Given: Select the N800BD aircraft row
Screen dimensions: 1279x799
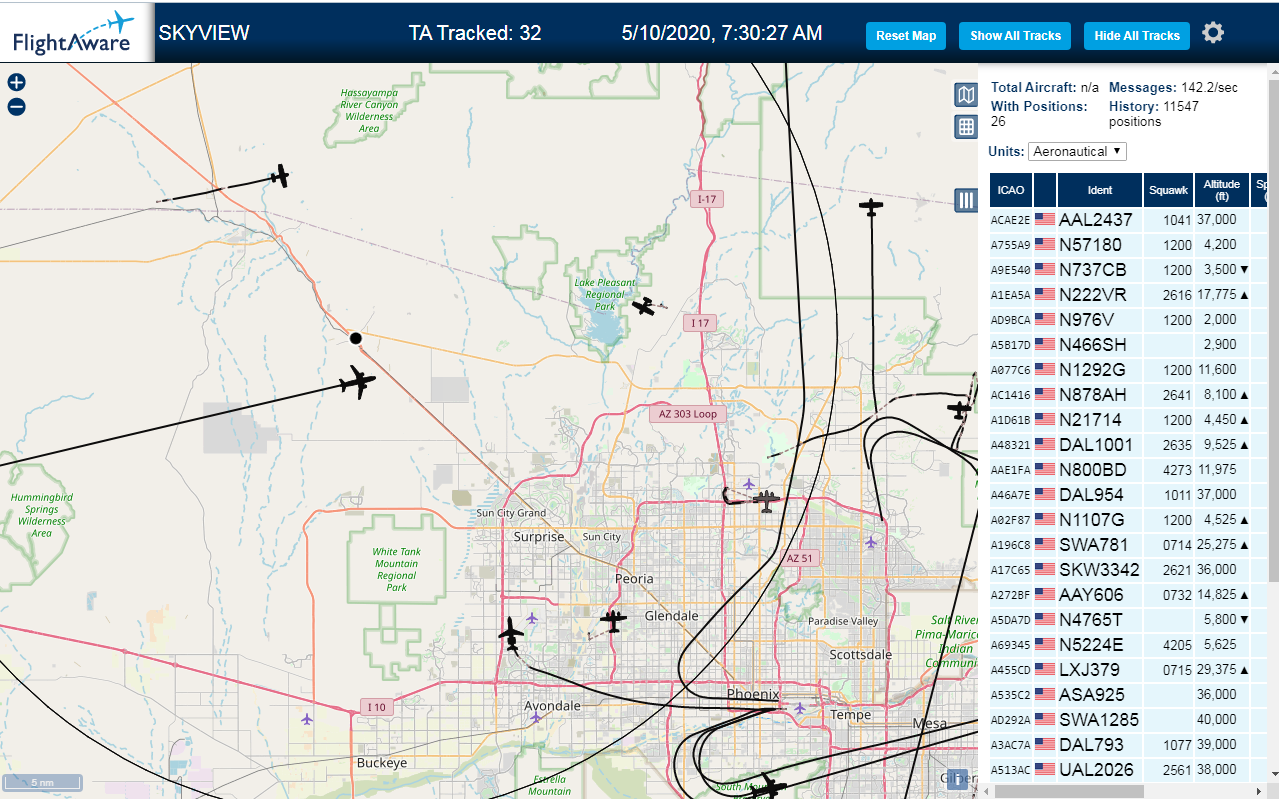Looking at the screenshot, I should tap(1128, 470).
